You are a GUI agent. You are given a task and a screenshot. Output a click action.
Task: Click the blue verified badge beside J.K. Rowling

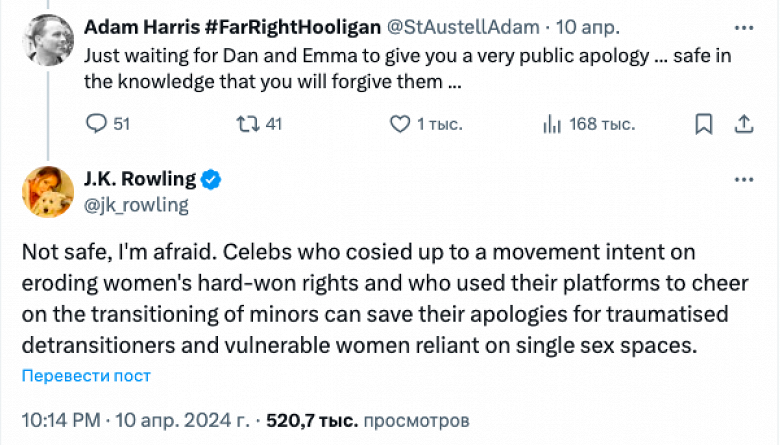click(212, 180)
